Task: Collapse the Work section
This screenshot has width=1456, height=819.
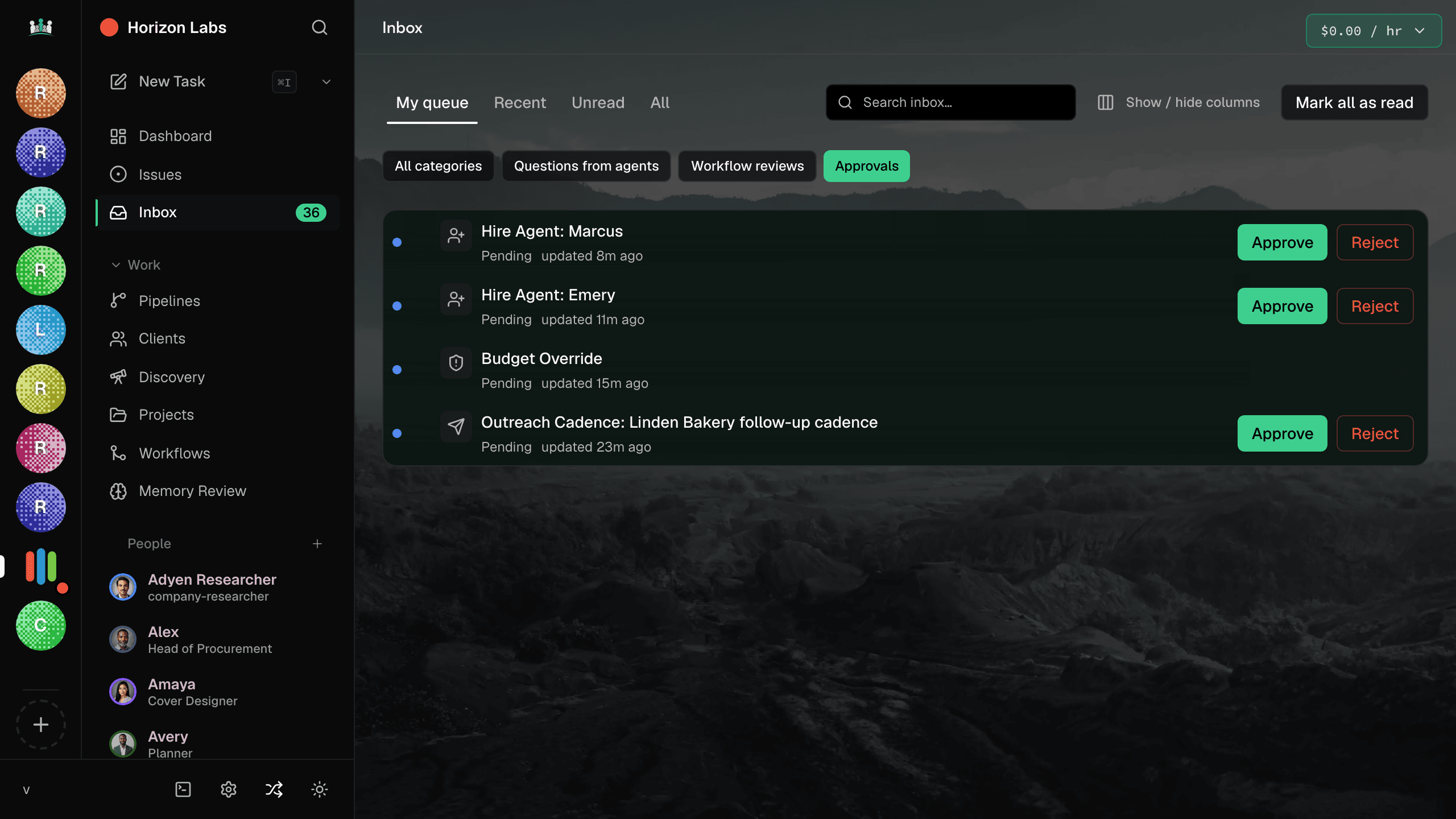Action: pyautogui.click(x=135, y=265)
